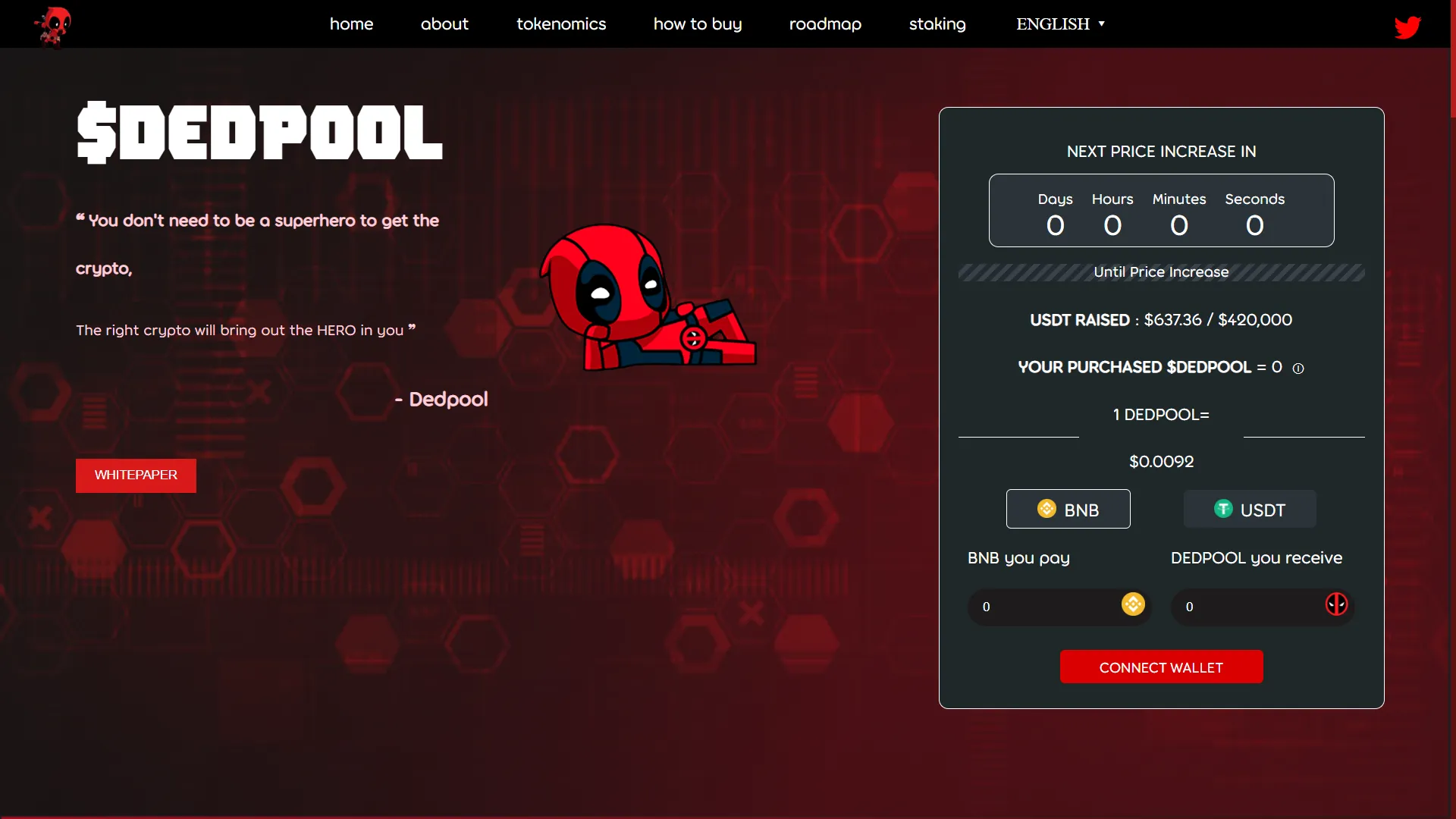The width and height of the screenshot is (1456, 819).
Task: Click the 'YOUR PURCHASED $DEDPOOL = 0' text
Action: point(1150,368)
